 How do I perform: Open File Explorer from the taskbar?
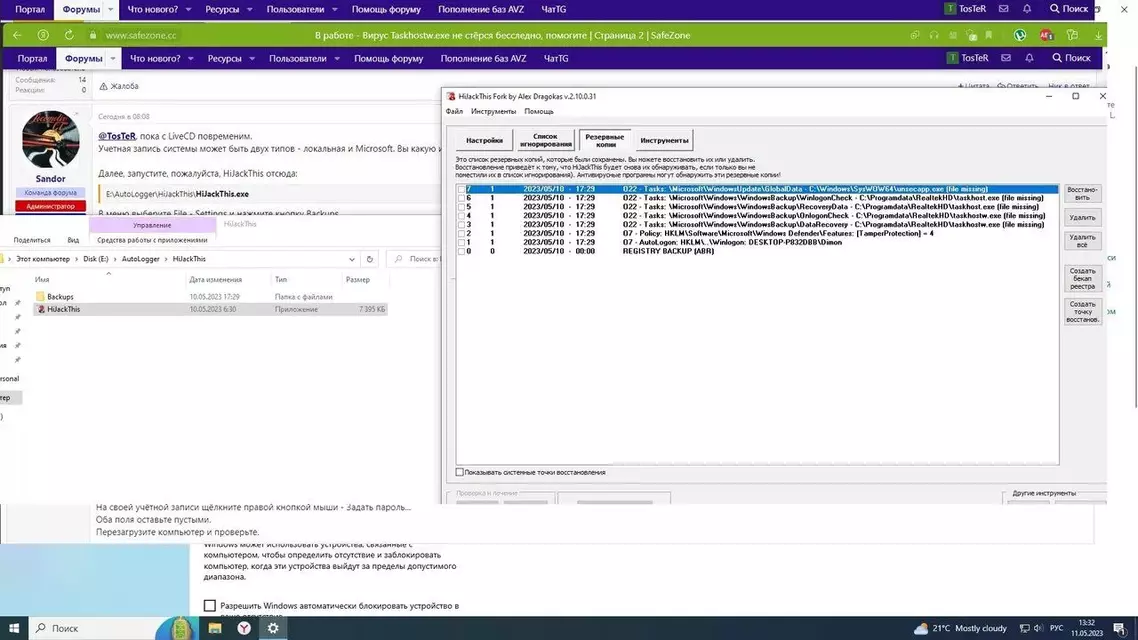pyautogui.click(x=215, y=628)
